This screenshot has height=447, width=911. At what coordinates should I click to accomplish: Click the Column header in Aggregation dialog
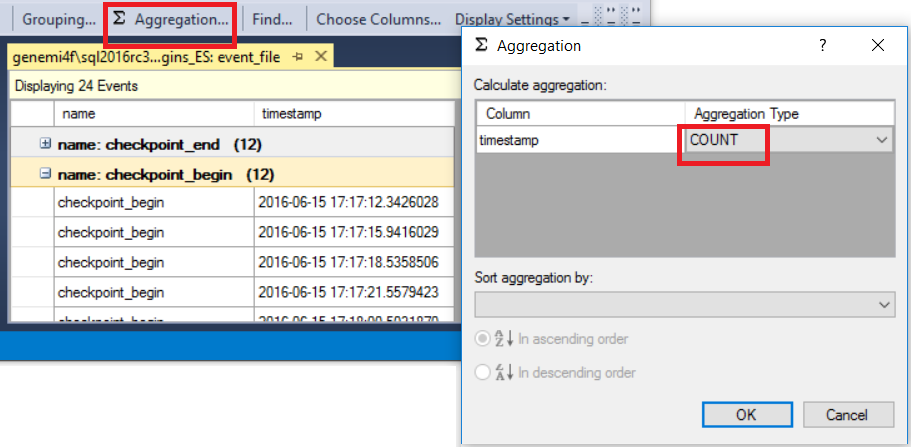(x=580, y=114)
